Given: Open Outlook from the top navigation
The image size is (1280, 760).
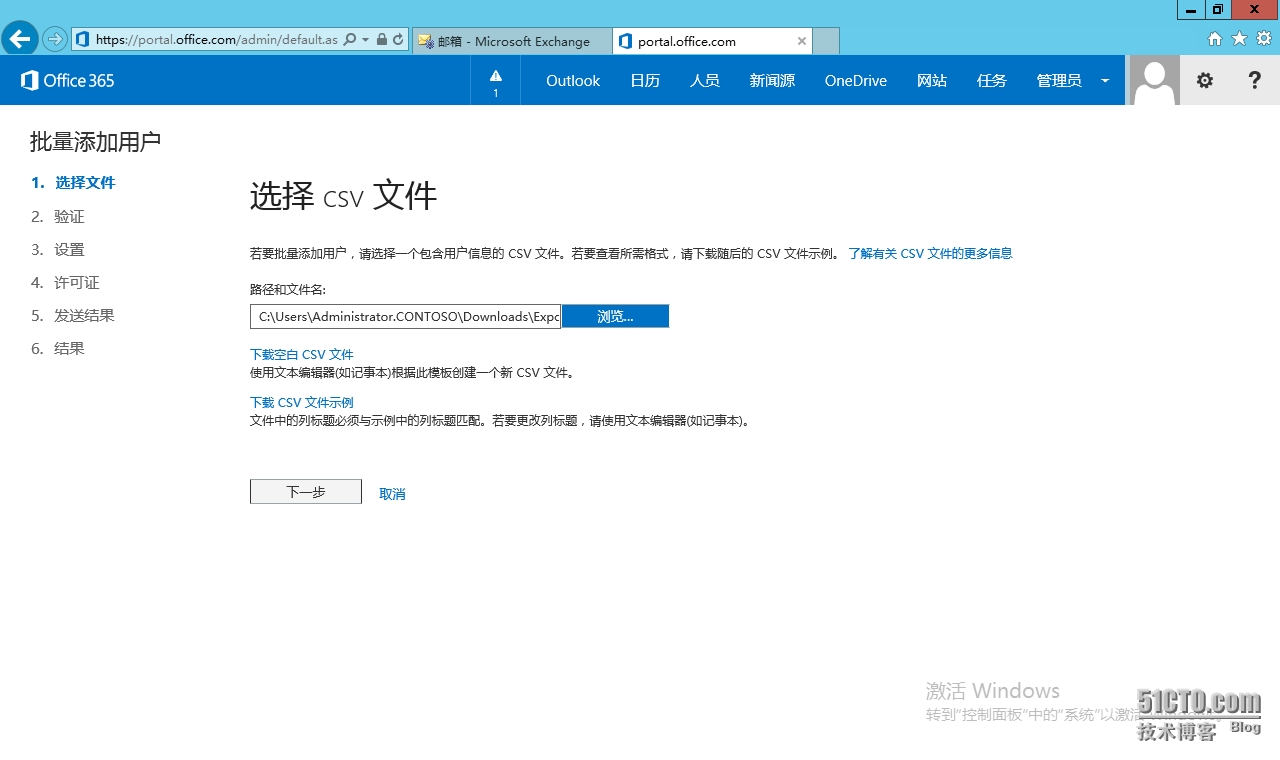Looking at the screenshot, I should (572, 80).
